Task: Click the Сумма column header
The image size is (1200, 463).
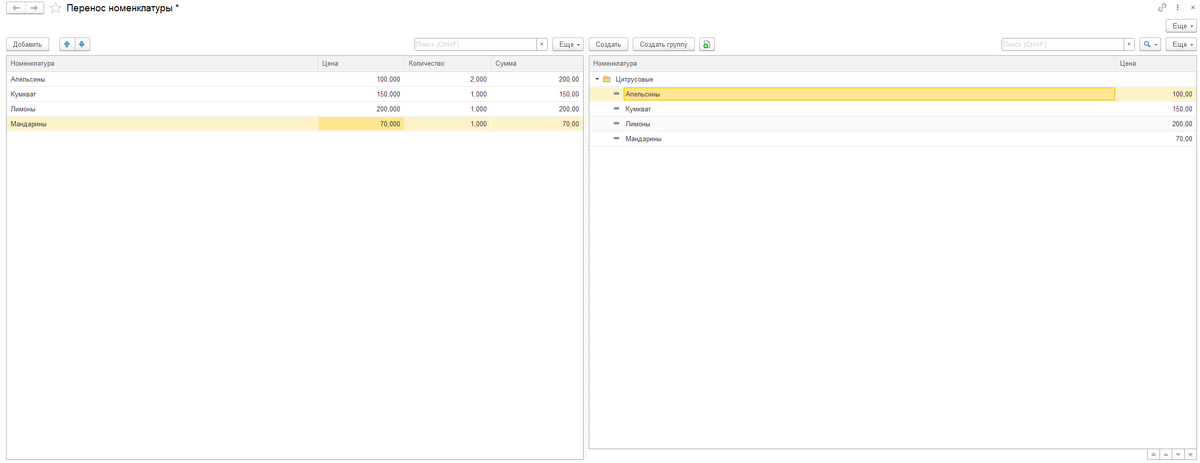Action: (537, 63)
